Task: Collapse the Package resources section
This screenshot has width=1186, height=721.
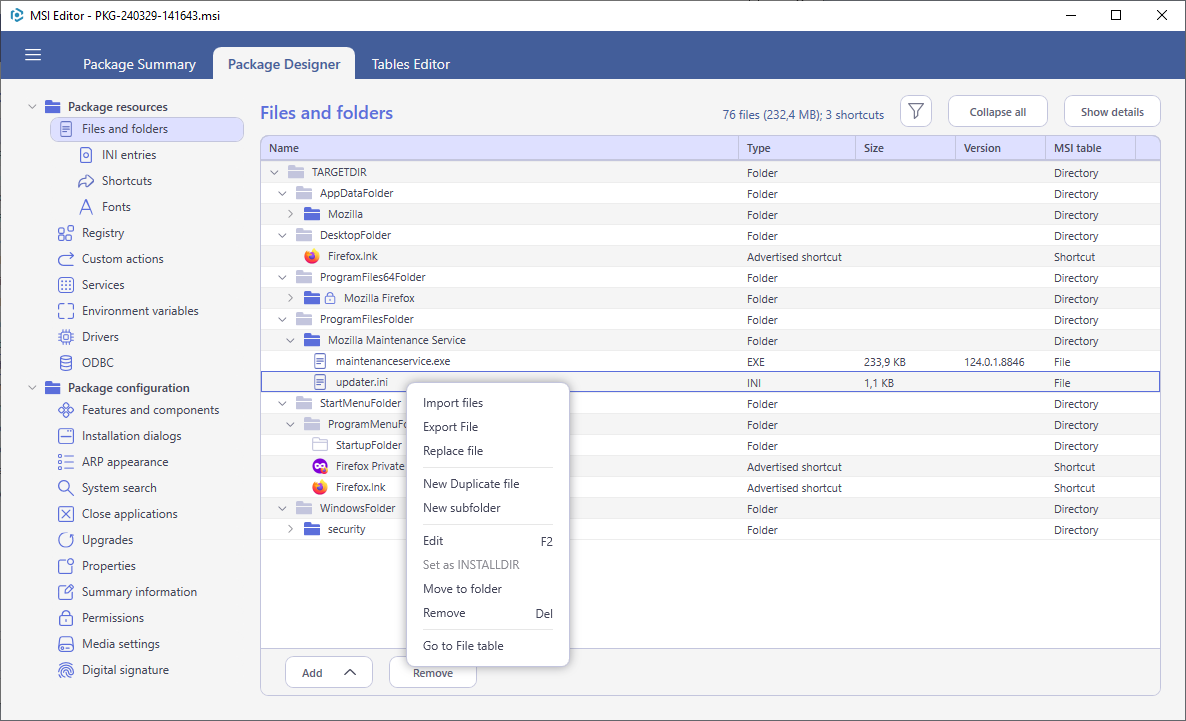Action: point(32,107)
